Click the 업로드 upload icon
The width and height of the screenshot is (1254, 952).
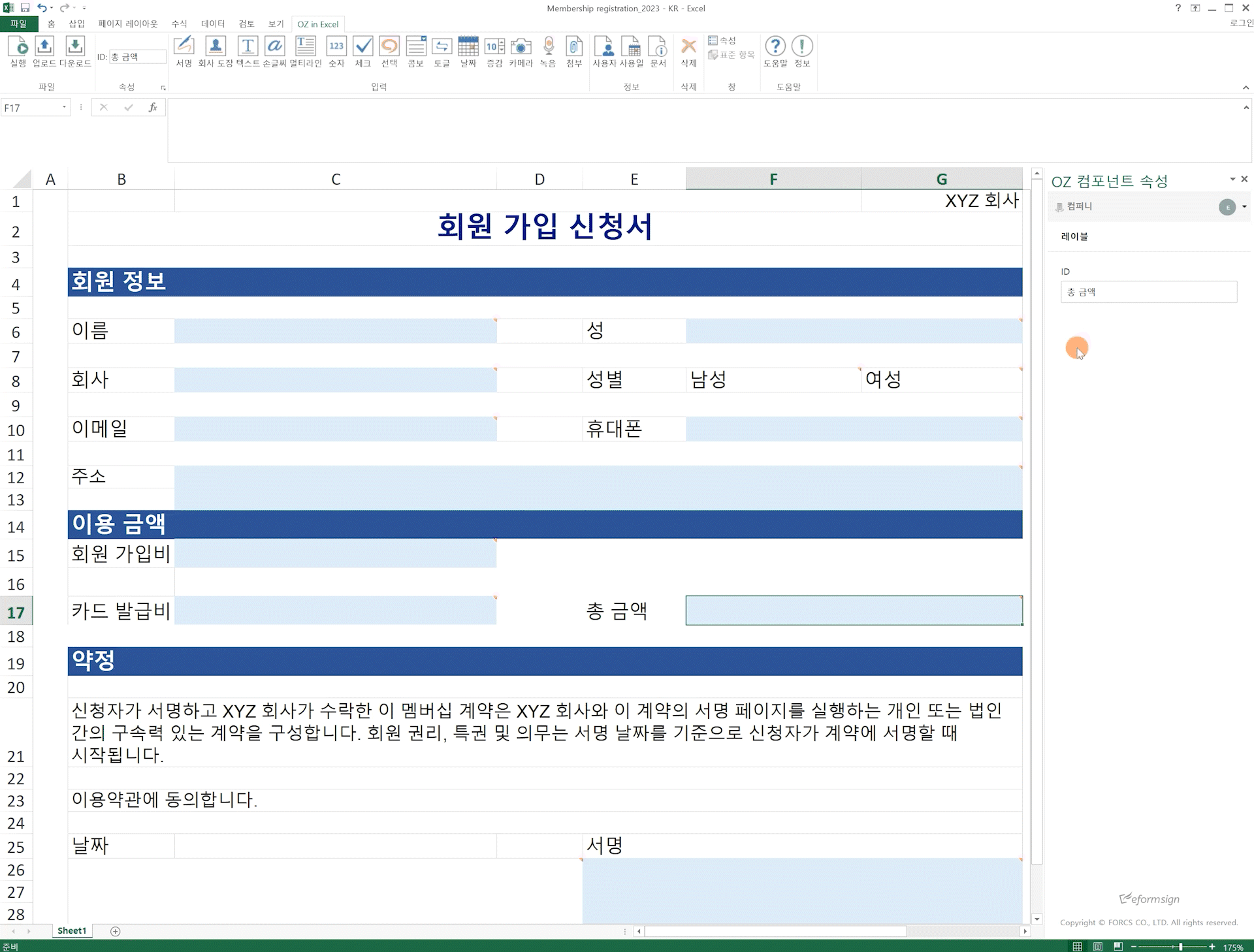pos(44,52)
